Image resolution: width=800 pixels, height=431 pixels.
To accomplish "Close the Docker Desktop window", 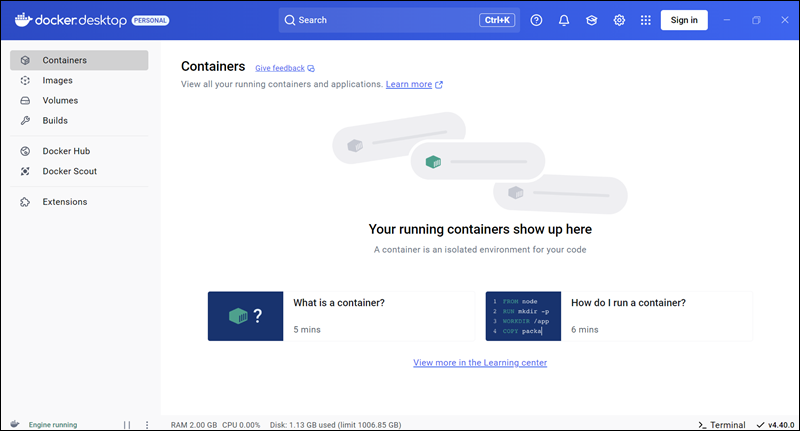I will click(785, 20).
